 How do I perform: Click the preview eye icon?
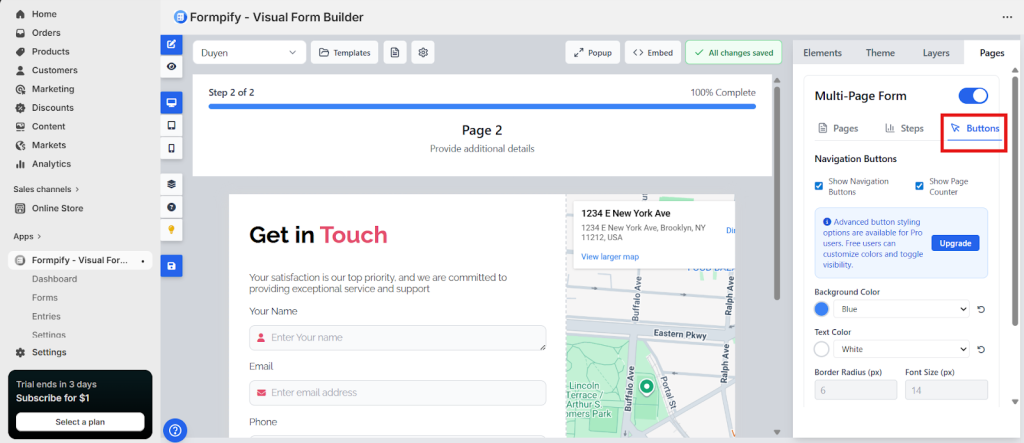(x=172, y=66)
